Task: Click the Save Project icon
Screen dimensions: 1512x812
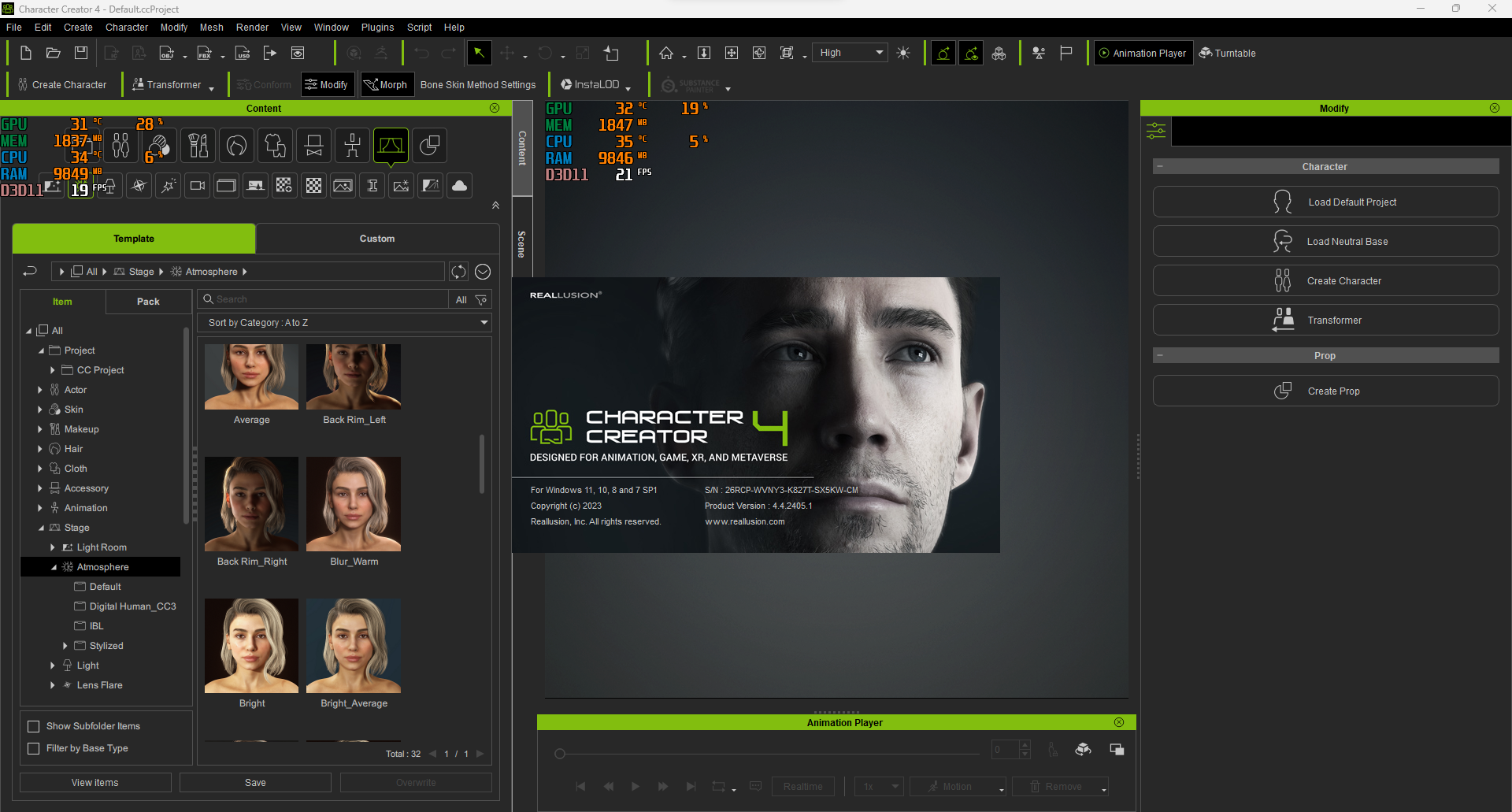Action: pos(81,53)
